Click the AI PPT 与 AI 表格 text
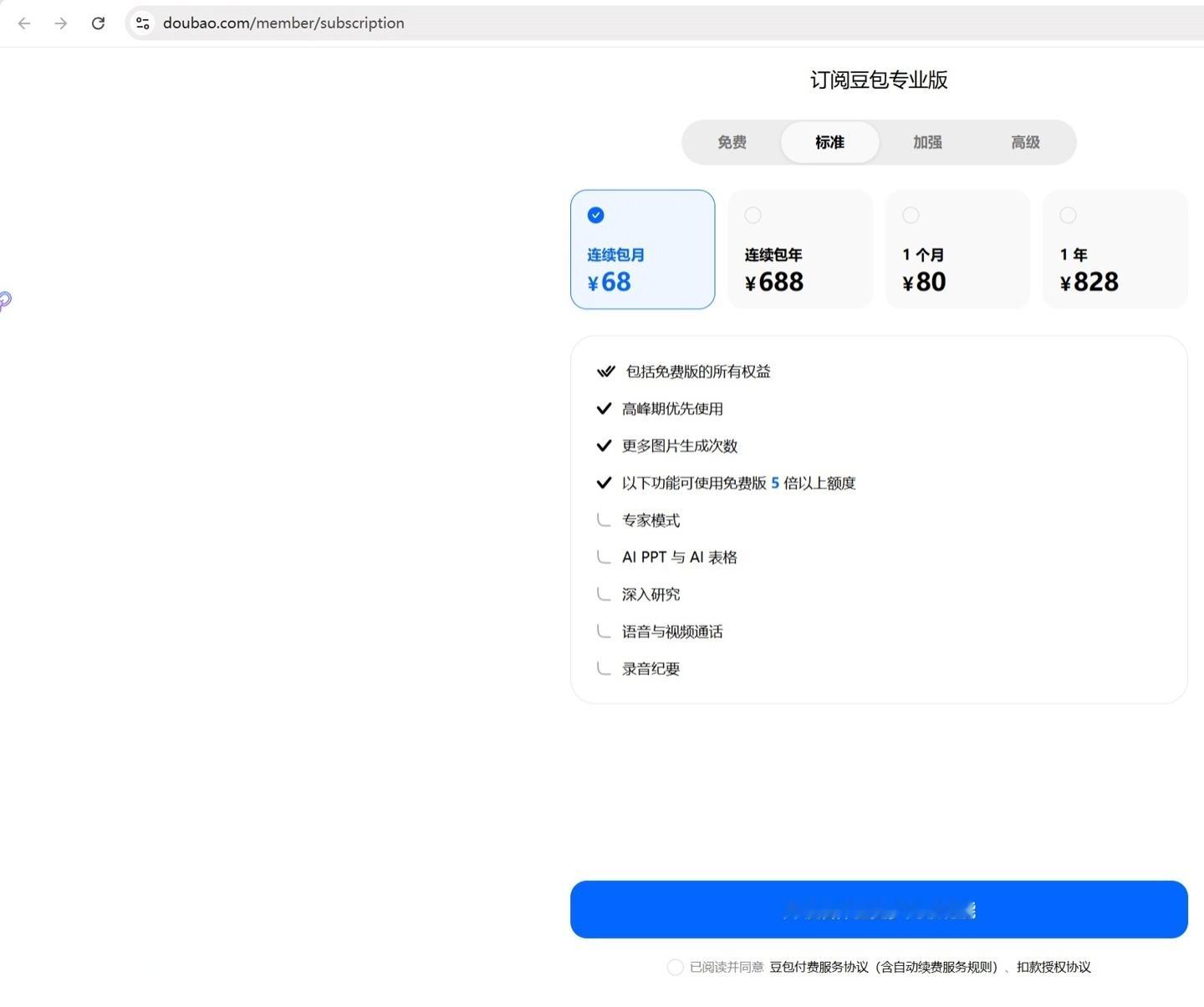This screenshot has width=1204, height=1007. 680,557
